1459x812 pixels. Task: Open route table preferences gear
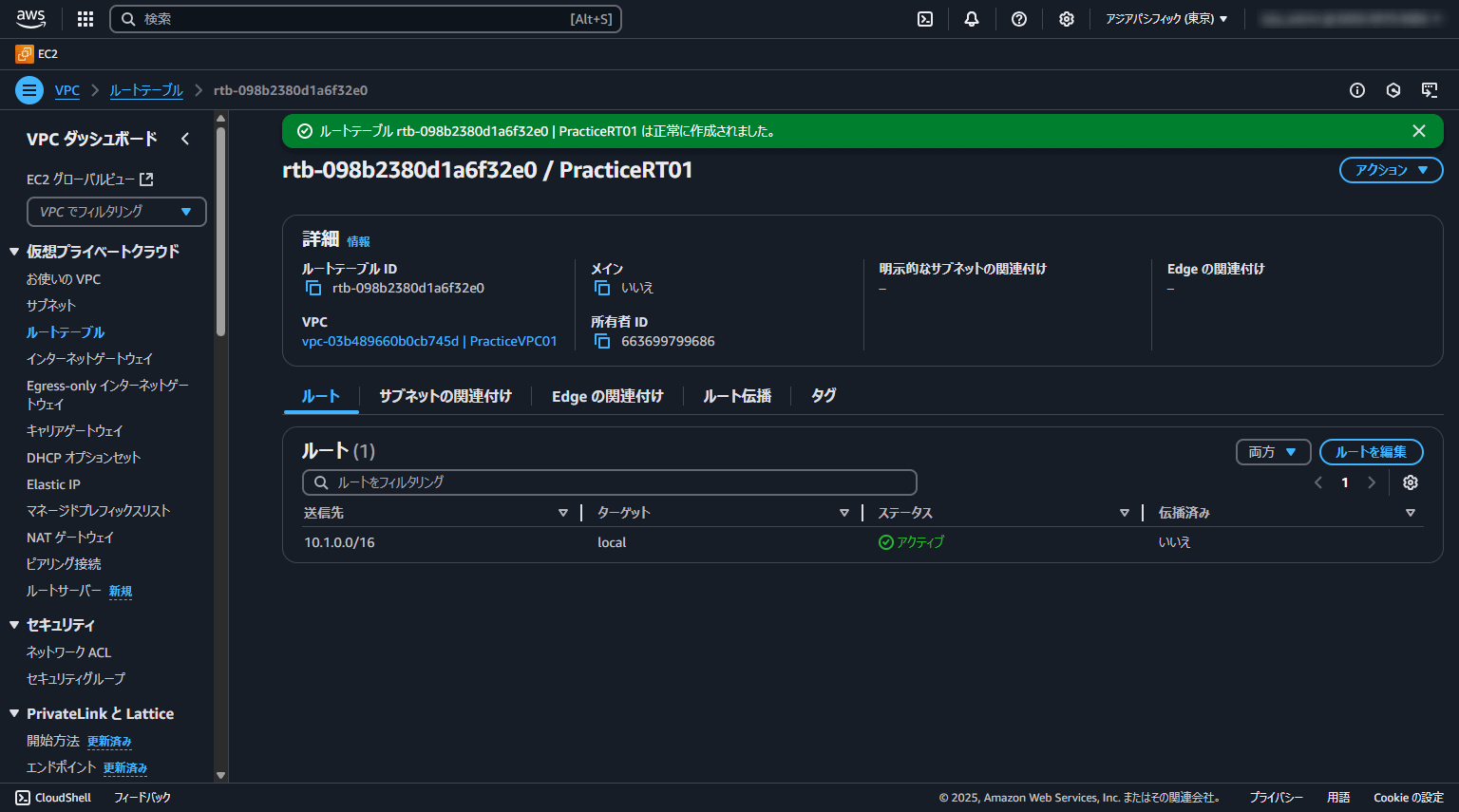click(1411, 482)
